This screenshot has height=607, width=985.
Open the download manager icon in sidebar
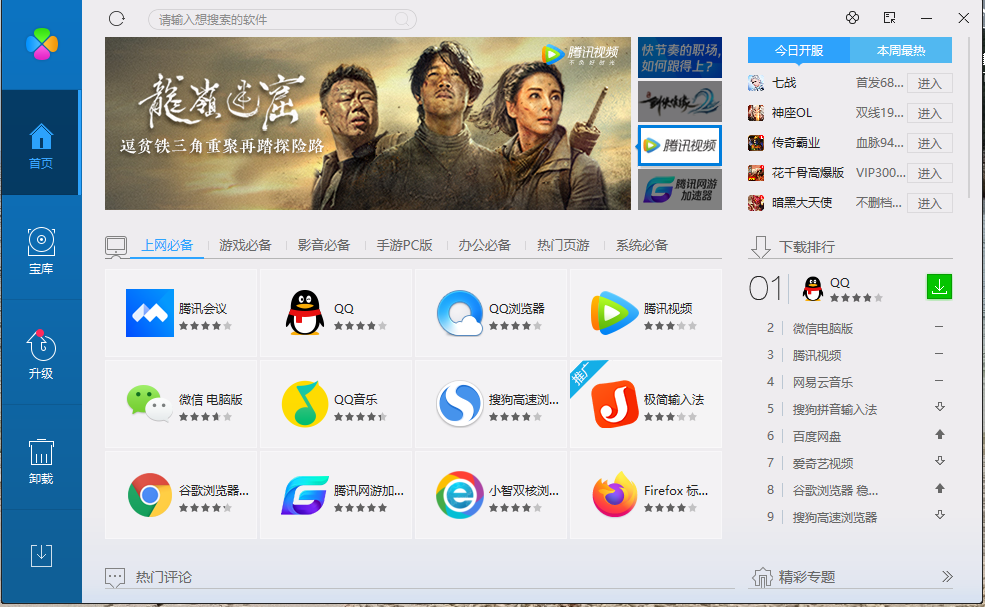tap(41, 555)
